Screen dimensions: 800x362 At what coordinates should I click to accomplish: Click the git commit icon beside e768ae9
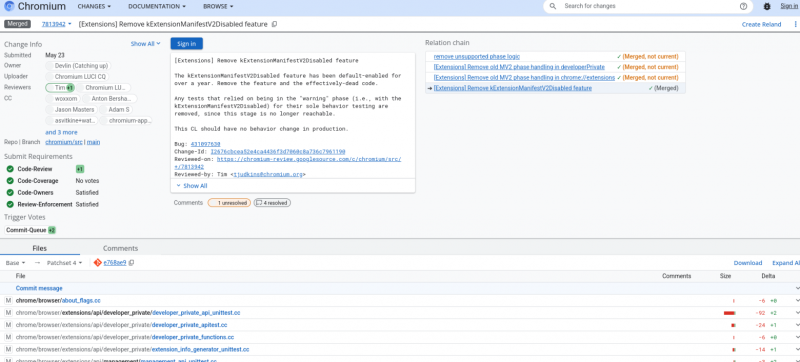[x=97, y=263]
